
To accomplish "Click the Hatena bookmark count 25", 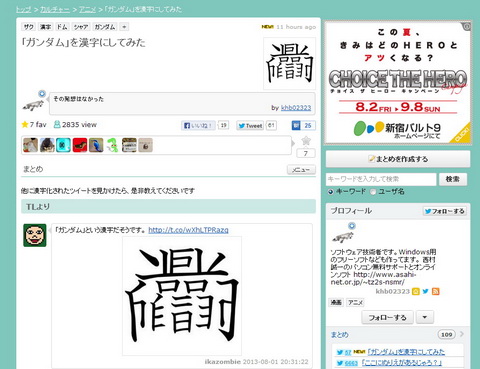I will (x=308, y=125).
